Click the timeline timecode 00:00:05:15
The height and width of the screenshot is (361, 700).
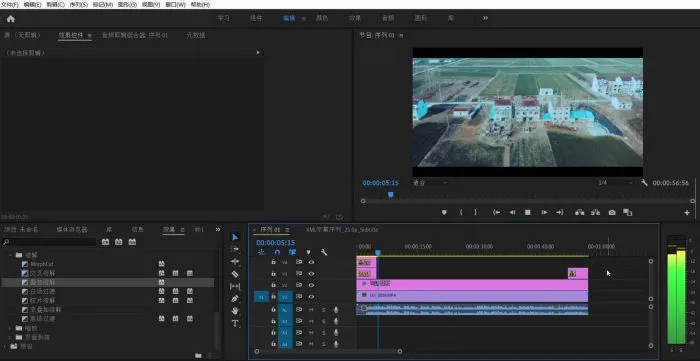coord(275,243)
